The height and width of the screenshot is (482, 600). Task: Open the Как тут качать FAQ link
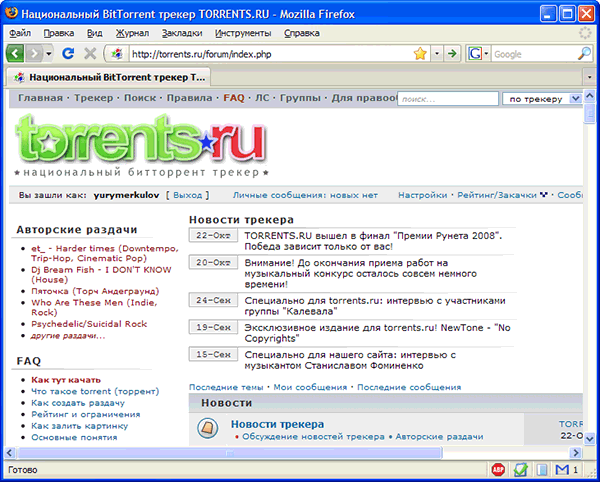[66, 380]
